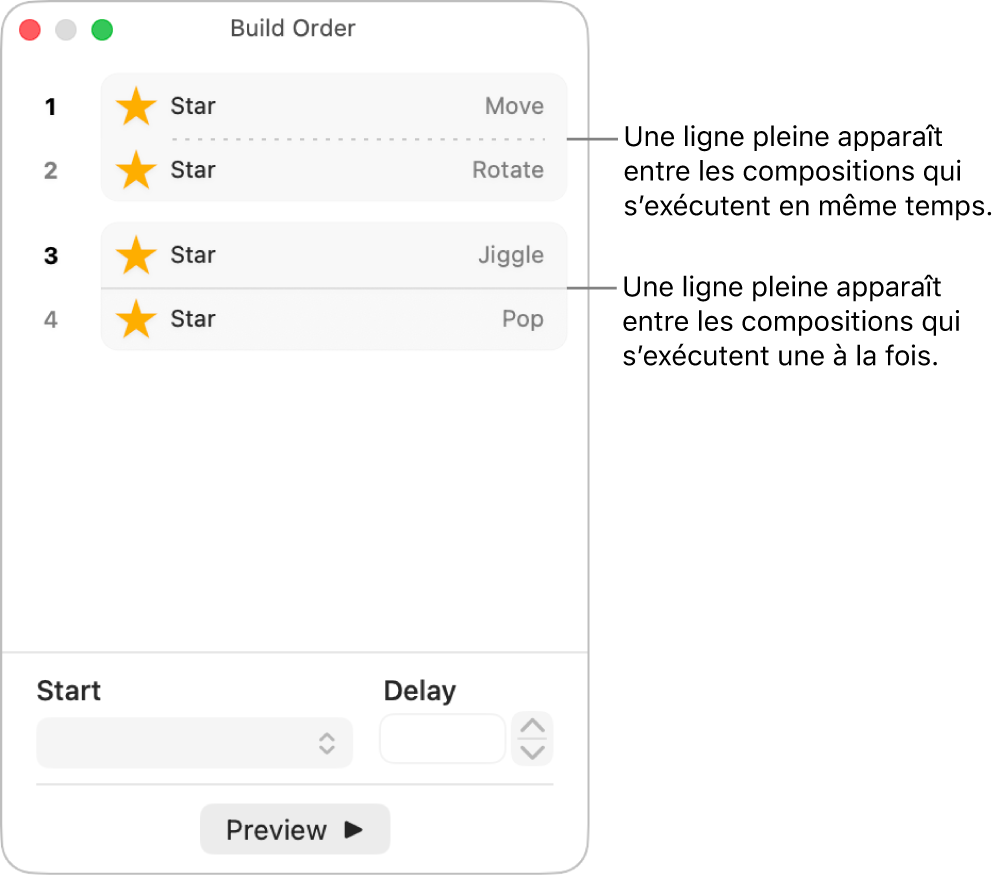This screenshot has height=878, width=1000.
Task: Click the star icon for the Pop build
Action: (x=135, y=319)
